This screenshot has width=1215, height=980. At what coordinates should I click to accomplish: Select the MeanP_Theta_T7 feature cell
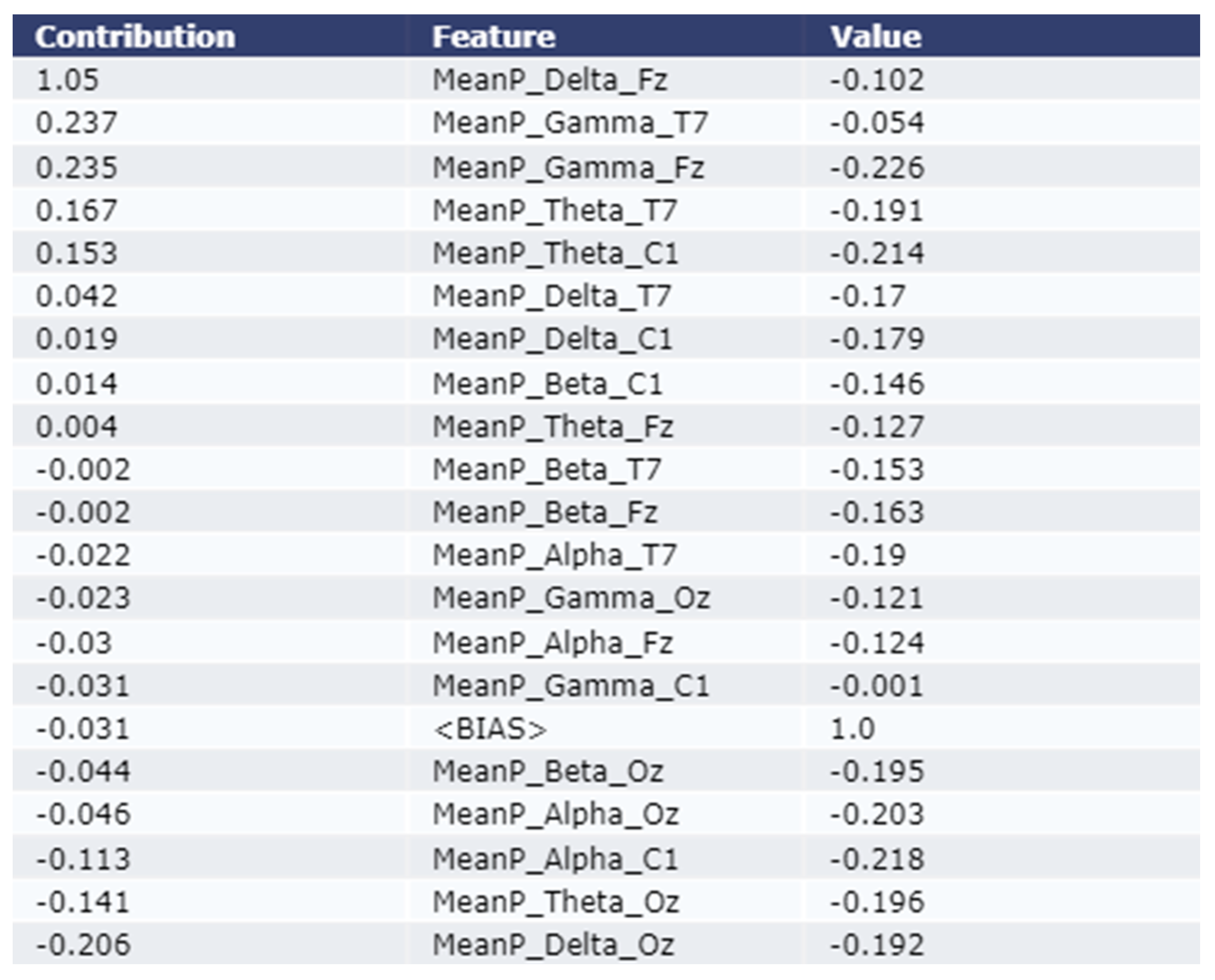554,210
